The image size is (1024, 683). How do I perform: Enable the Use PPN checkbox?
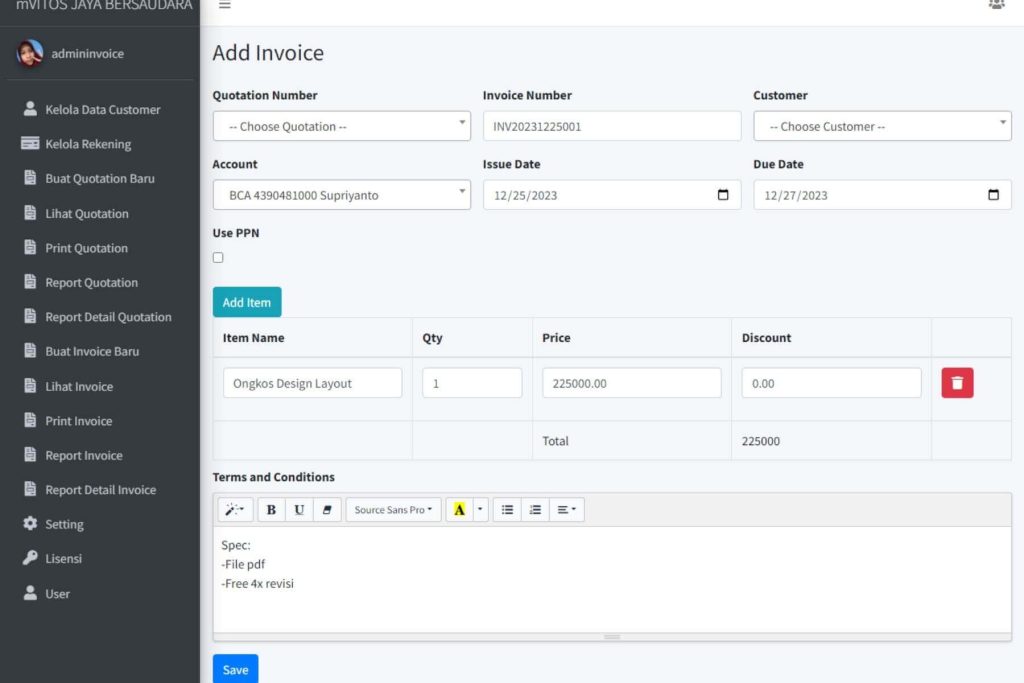pyautogui.click(x=218, y=257)
